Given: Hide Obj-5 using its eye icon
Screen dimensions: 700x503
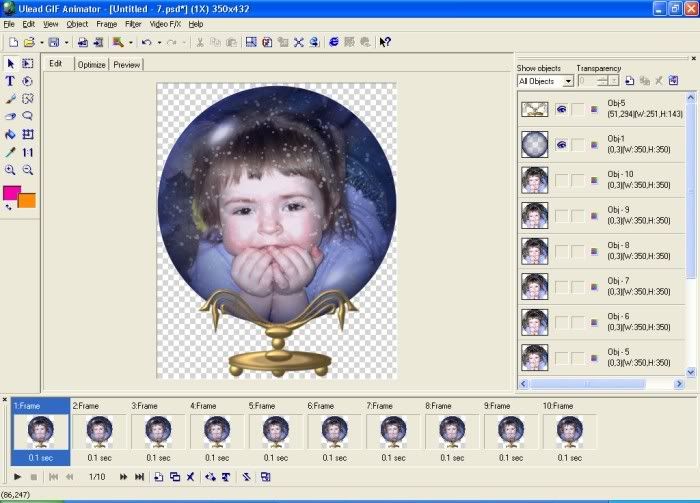Looking at the screenshot, I should 561,109.
